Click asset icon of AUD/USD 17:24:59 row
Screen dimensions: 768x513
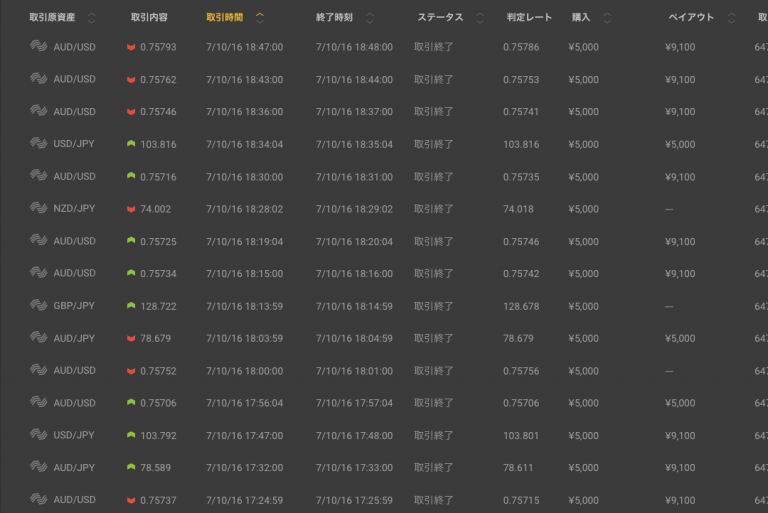(39, 499)
